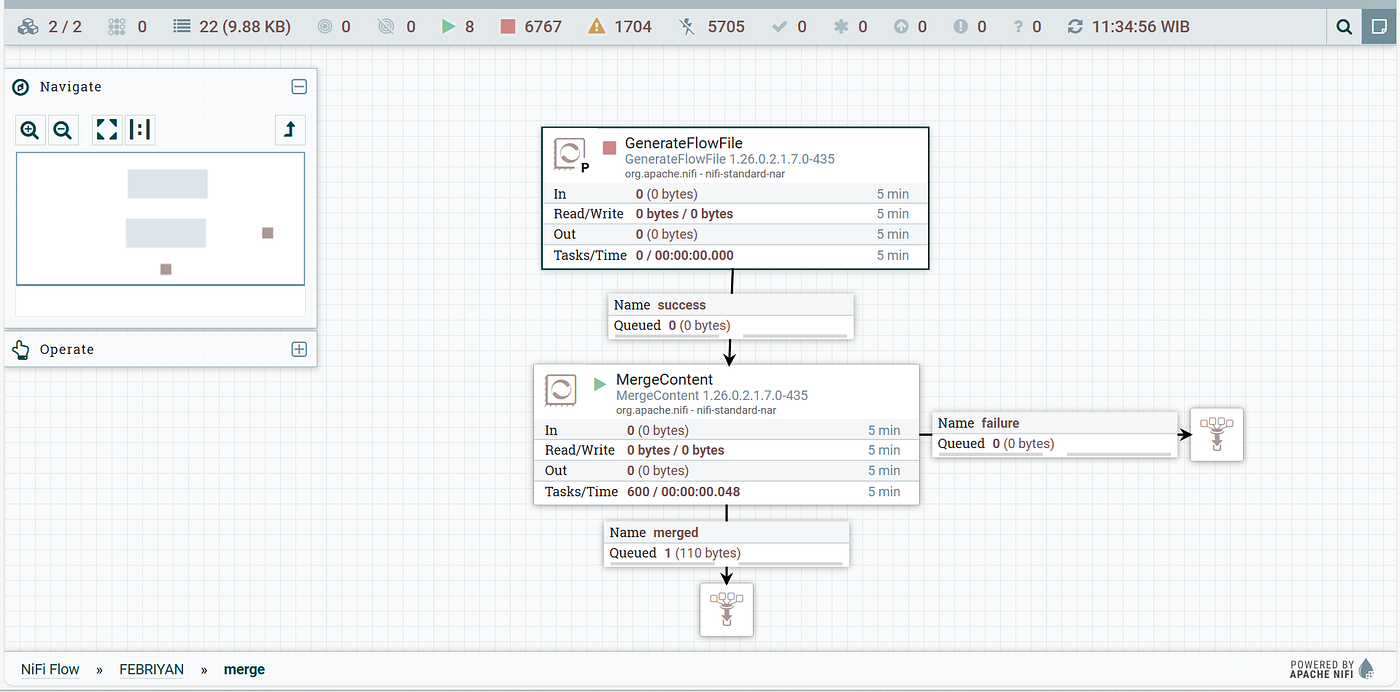Click the merge breadcrumb
This screenshot has height=692, width=1400.
coord(245,670)
